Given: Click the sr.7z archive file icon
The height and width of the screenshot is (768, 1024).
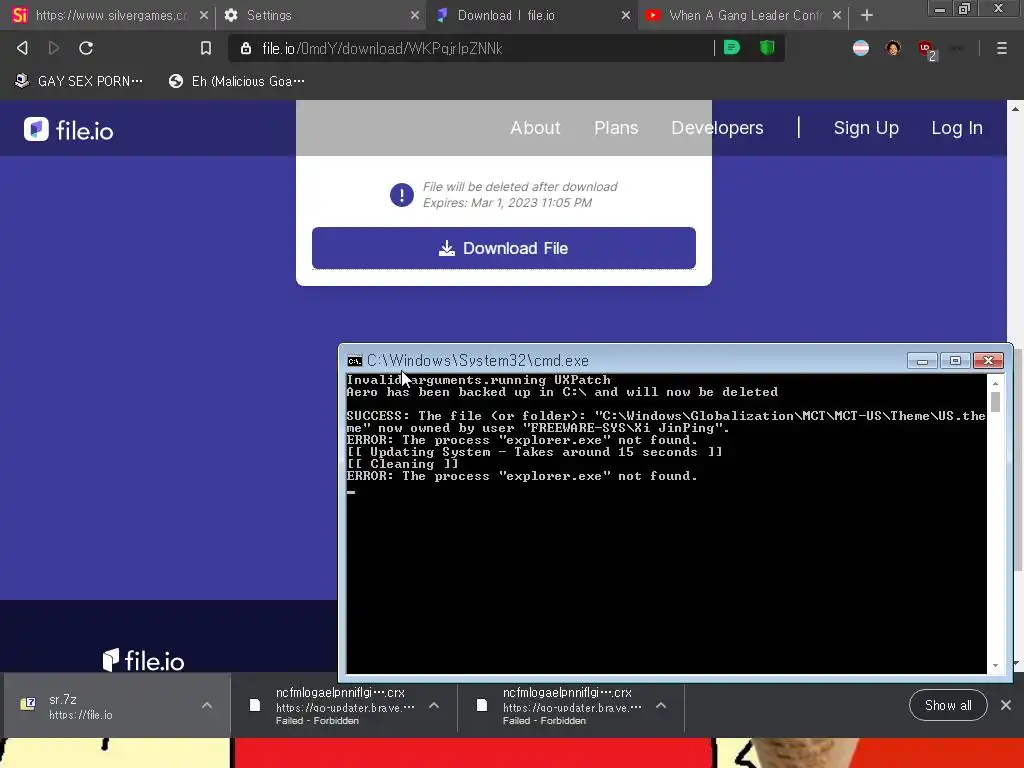Looking at the screenshot, I should (27, 704).
